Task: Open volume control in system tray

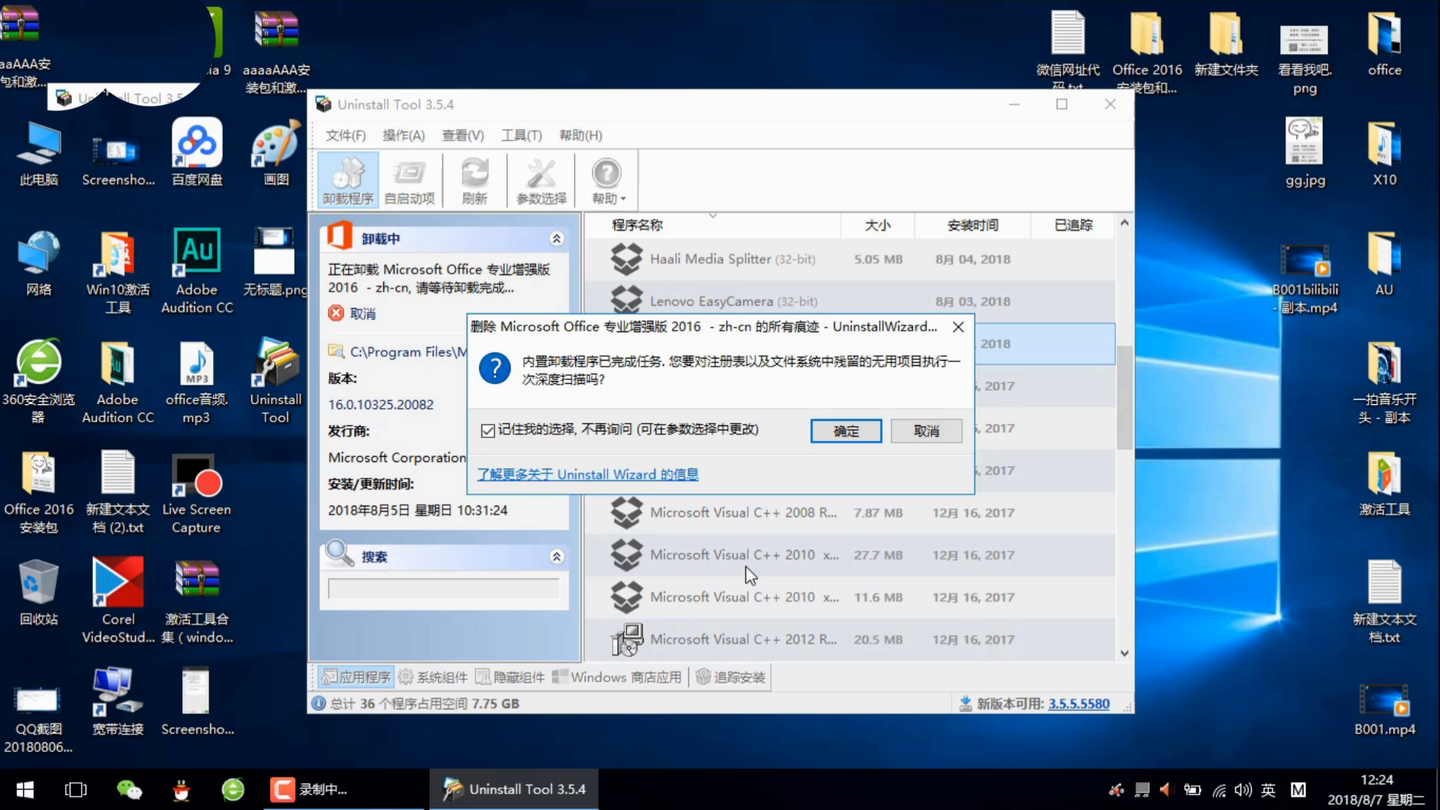Action: tap(1243, 790)
